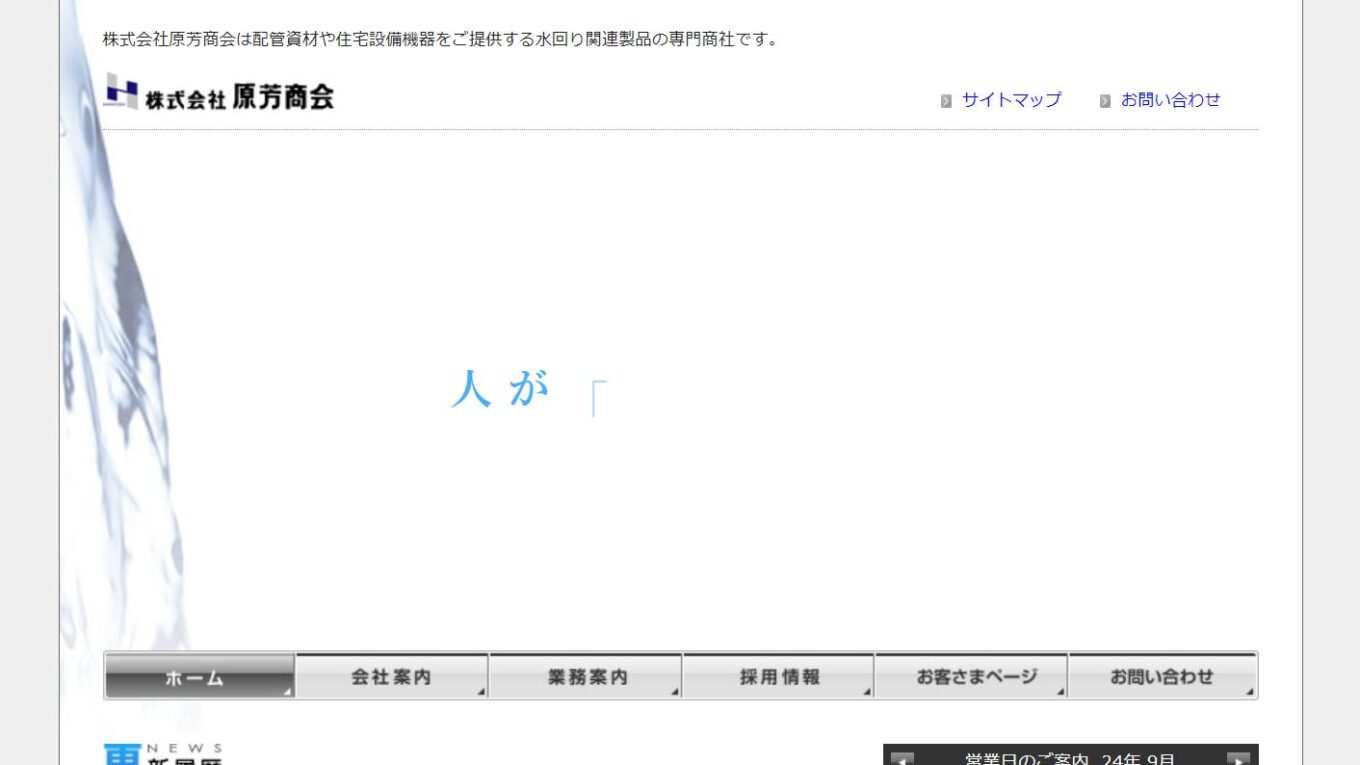The width and height of the screenshot is (1360, 765).
Task: Open the サイトマップ link
Action: pyautogui.click(x=1011, y=100)
